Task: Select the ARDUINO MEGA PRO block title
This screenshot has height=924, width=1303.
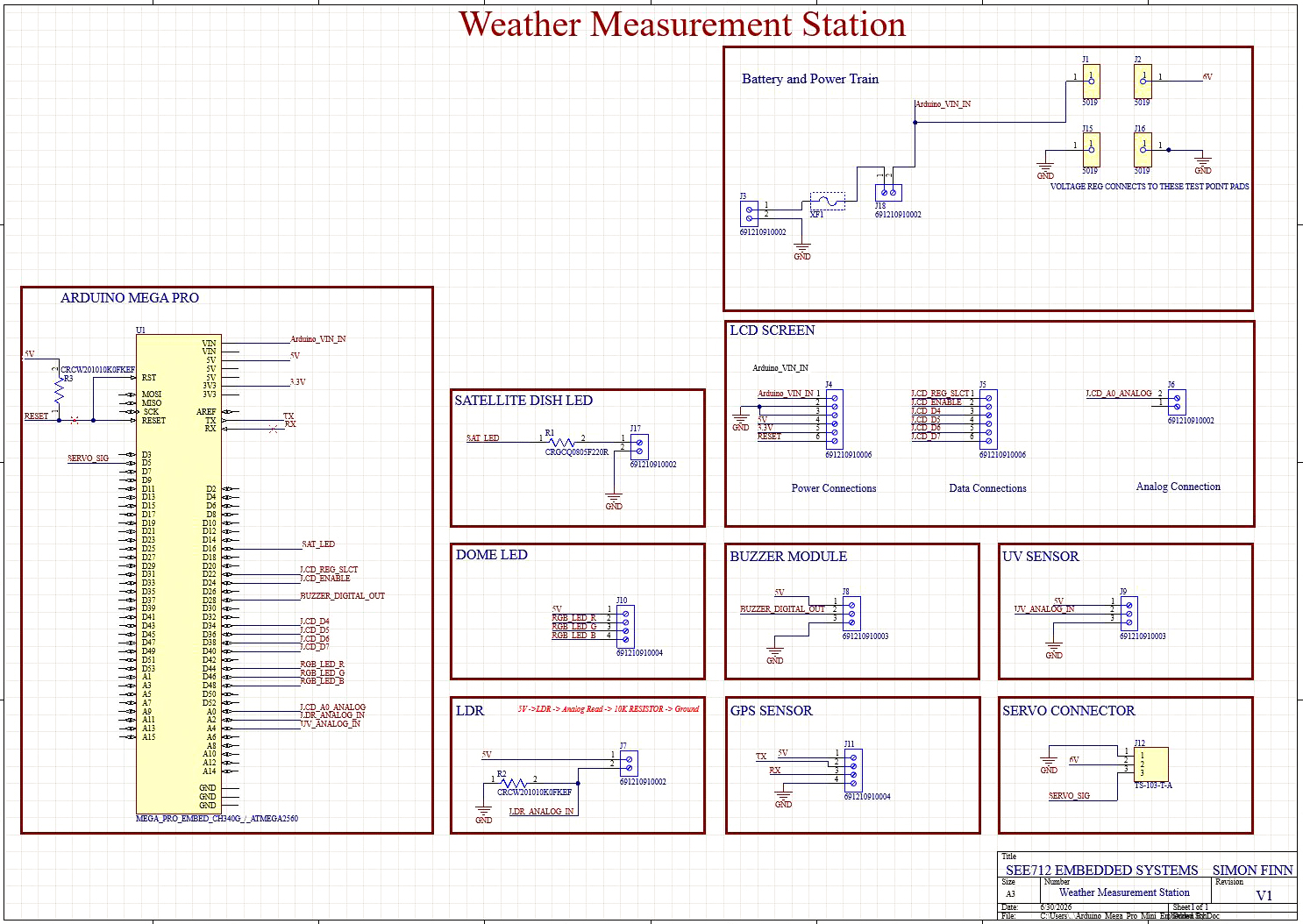Action: 130,298
